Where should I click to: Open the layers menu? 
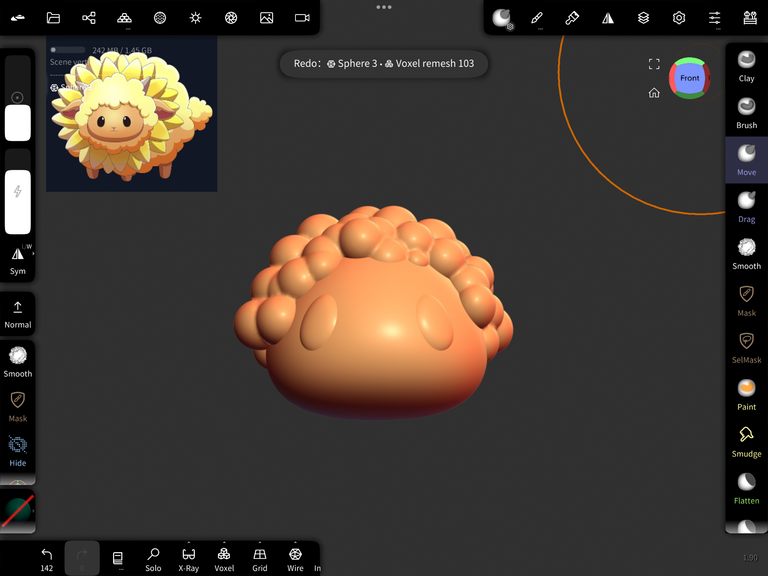click(643, 18)
